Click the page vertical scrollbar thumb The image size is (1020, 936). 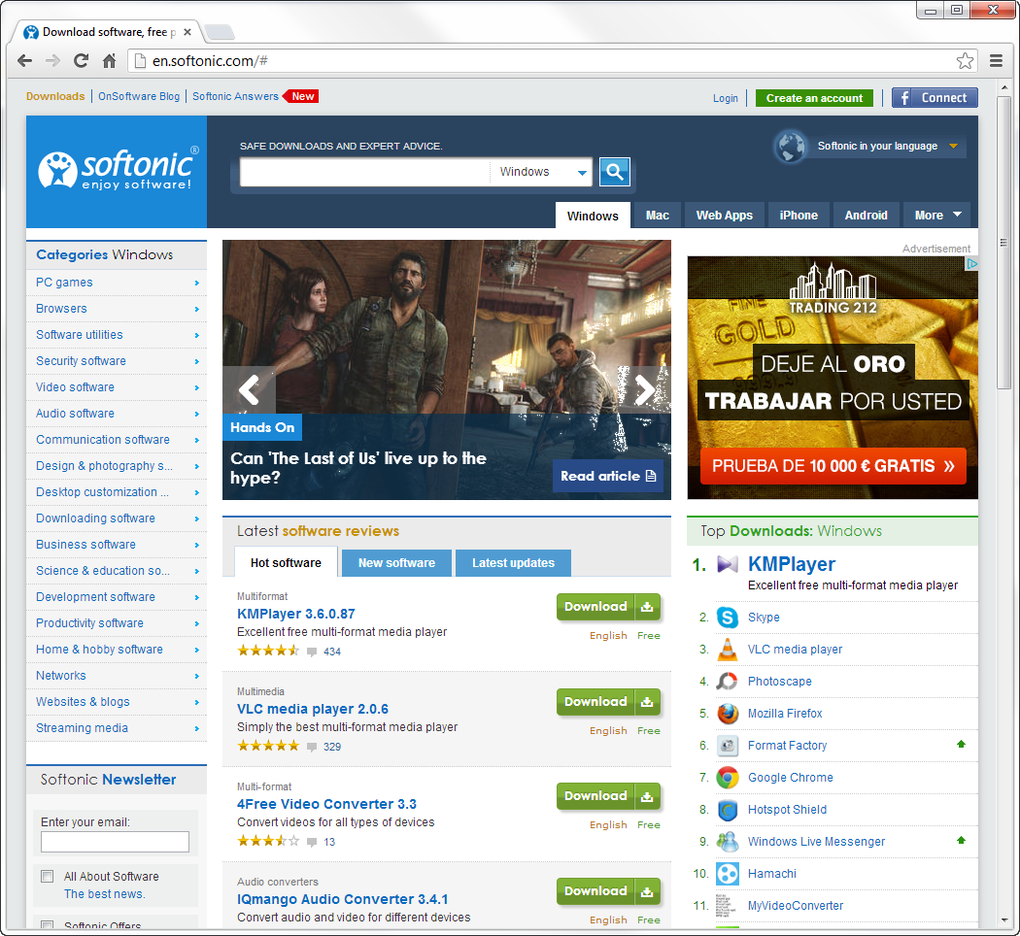1003,242
